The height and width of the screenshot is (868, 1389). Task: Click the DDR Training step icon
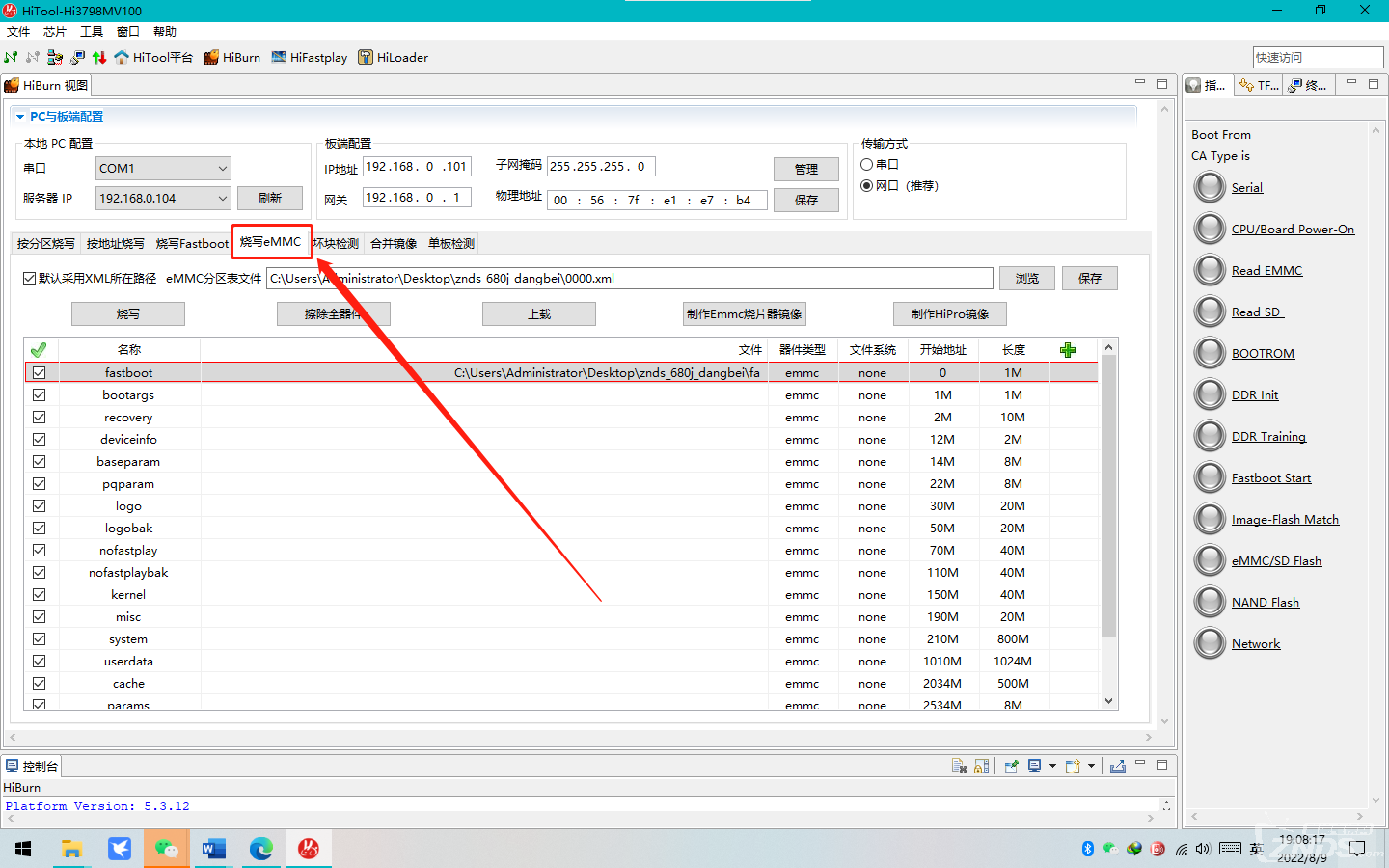(x=1210, y=436)
